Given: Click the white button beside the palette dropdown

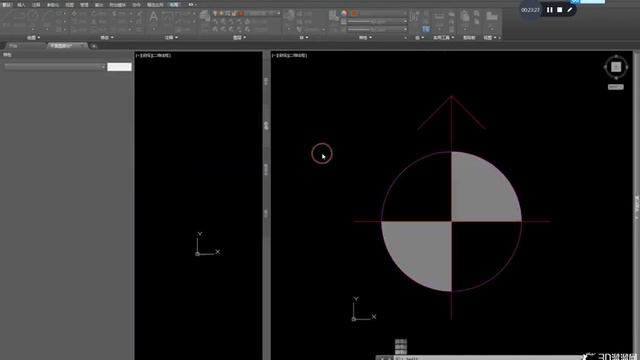Looking at the screenshot, I should click(119, 67).
